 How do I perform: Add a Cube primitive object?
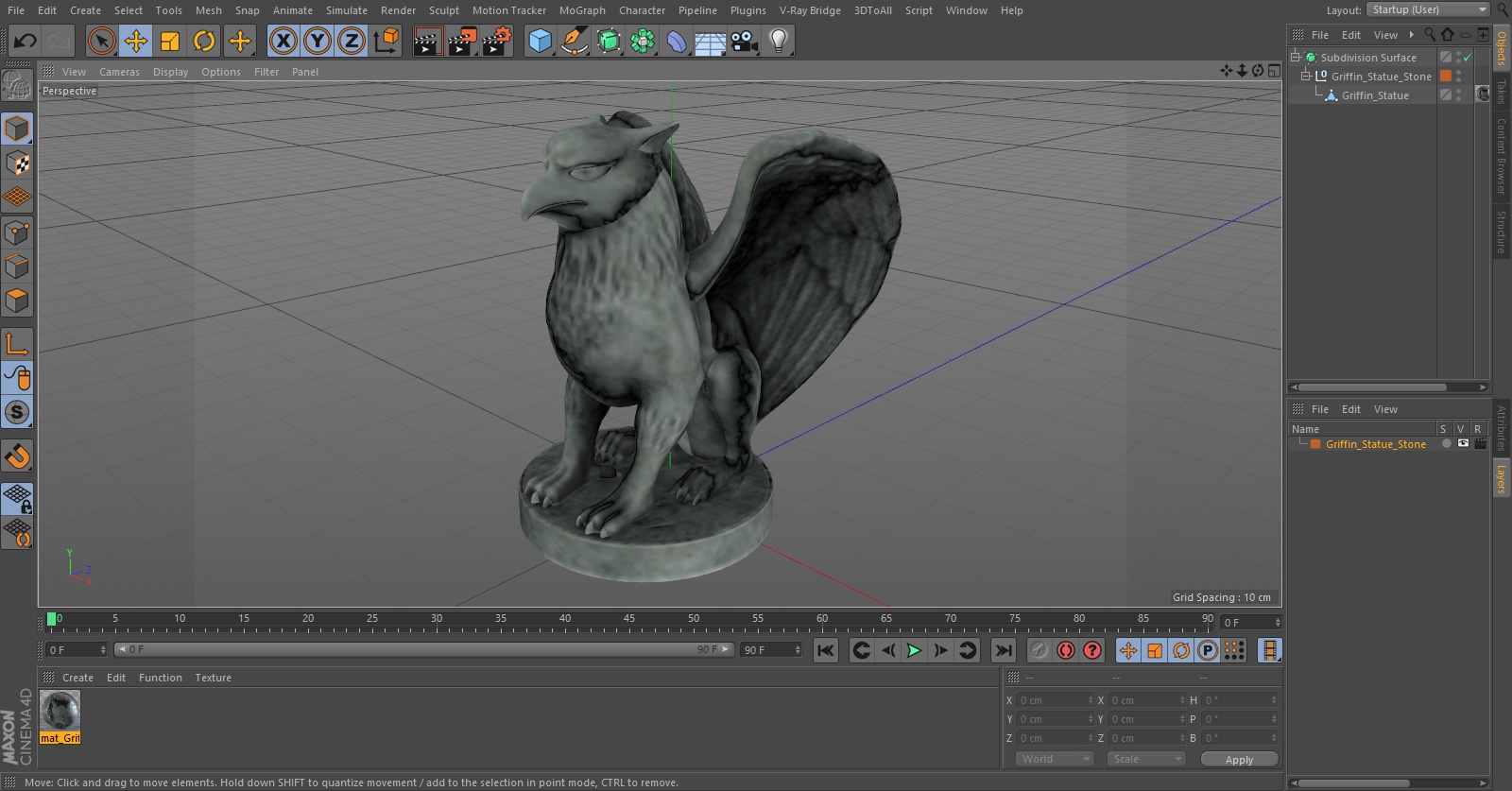coord(540,41)
